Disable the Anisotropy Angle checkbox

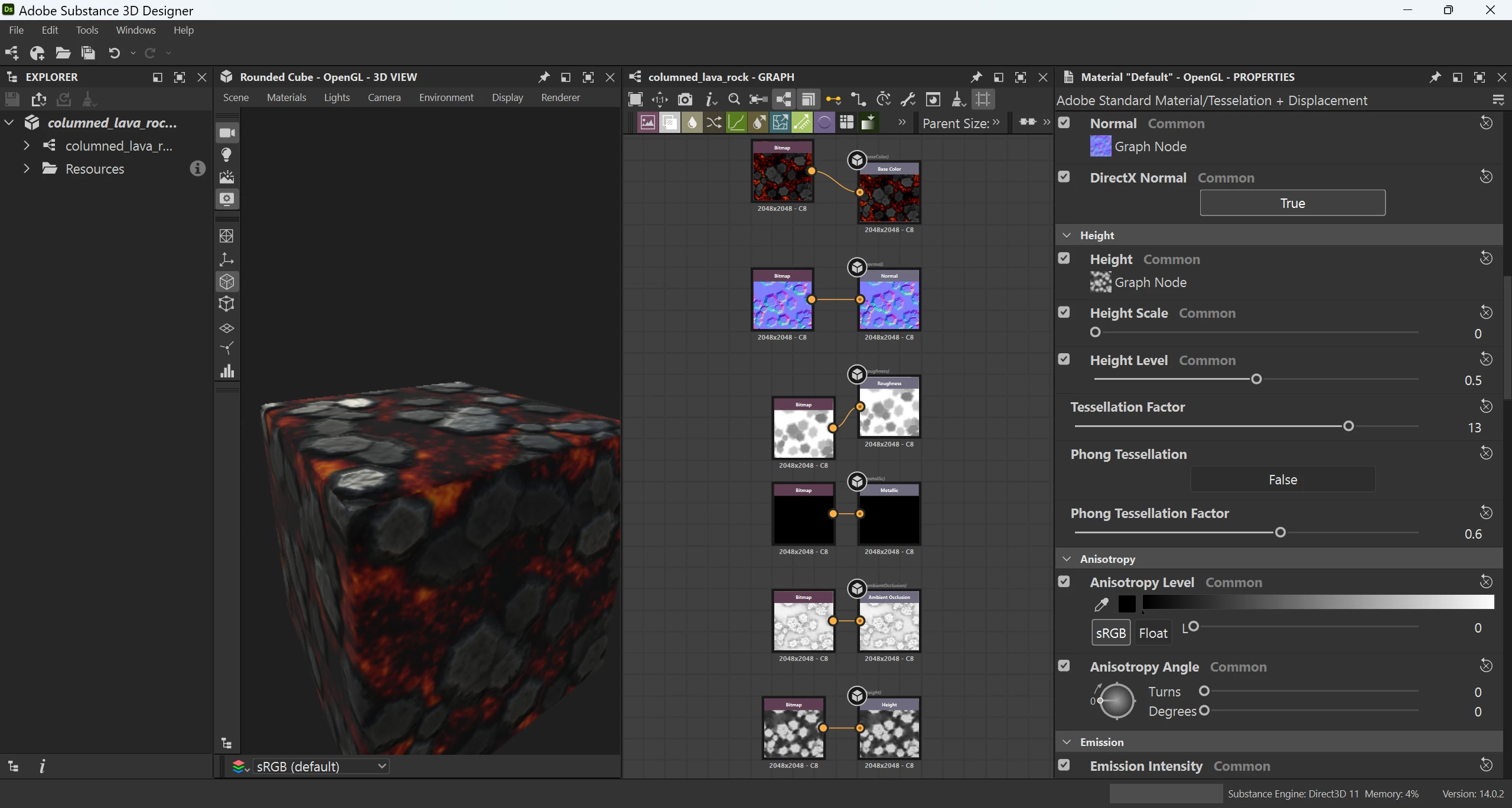coord(1064,666)
